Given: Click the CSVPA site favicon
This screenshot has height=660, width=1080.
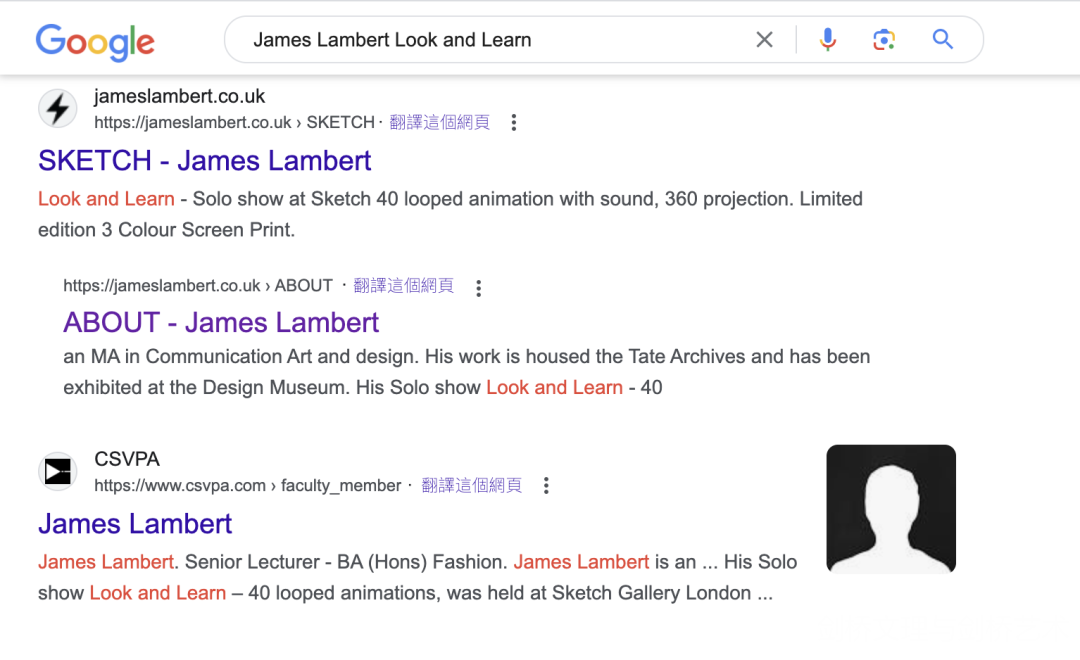Looking at the screenshot, I should click(x=58, y=472).
